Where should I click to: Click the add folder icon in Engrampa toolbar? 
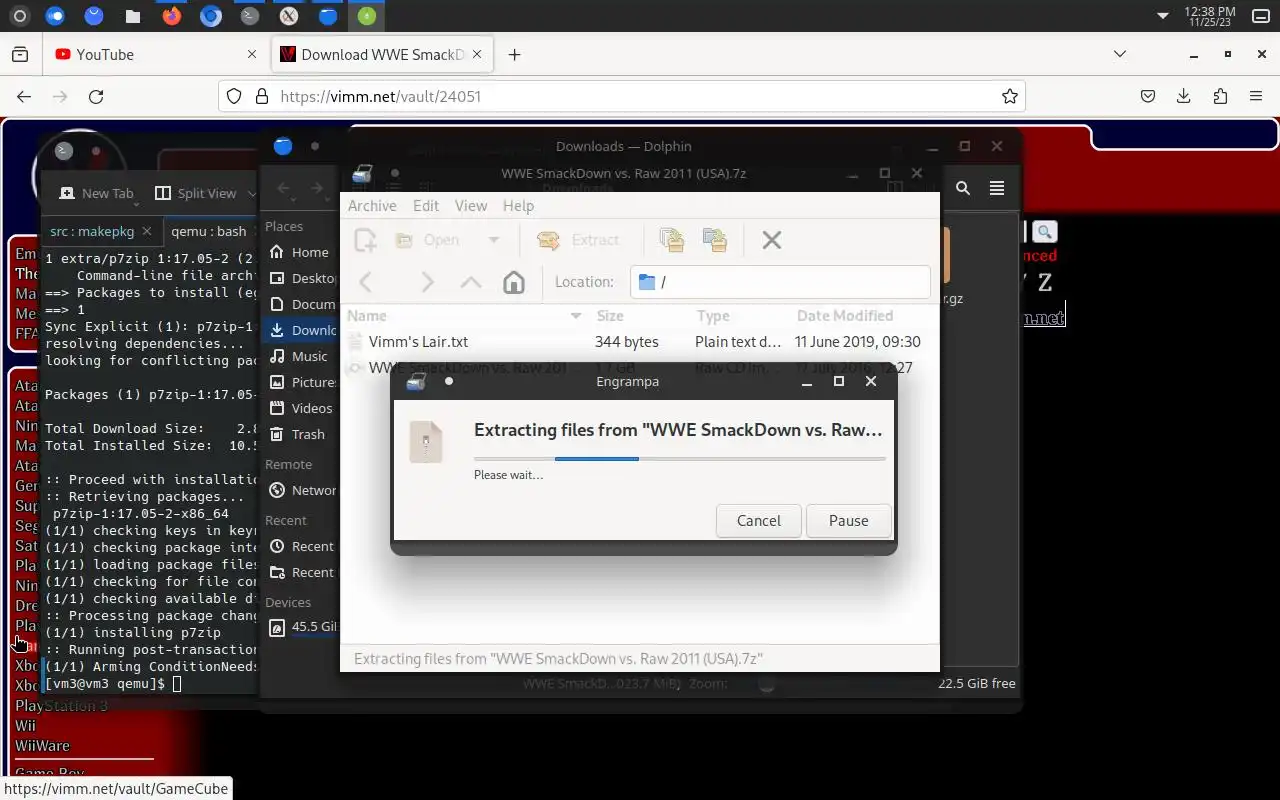click(715, 240)
